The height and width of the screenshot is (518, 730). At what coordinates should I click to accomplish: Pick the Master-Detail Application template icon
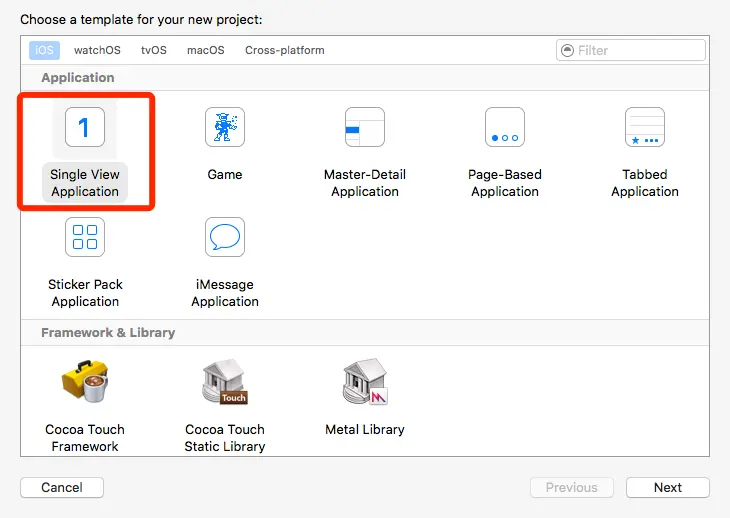coord(365,127)
